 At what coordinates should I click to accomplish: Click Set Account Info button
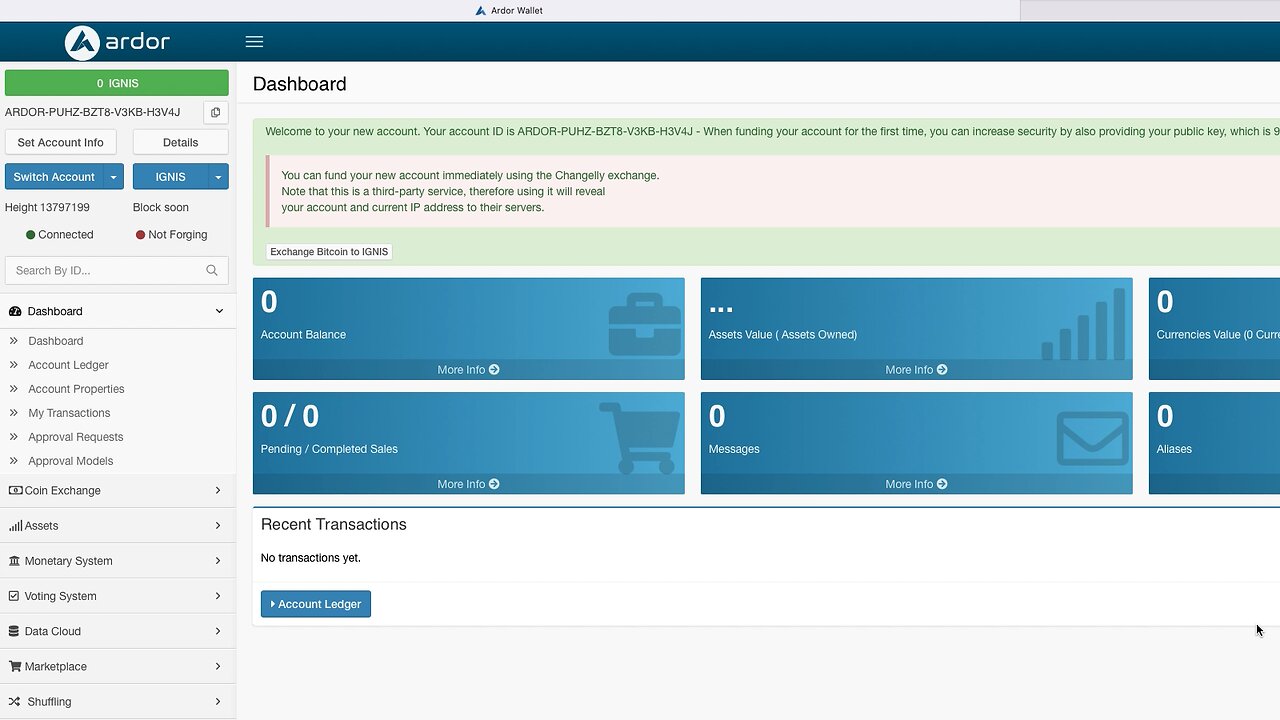60,142
